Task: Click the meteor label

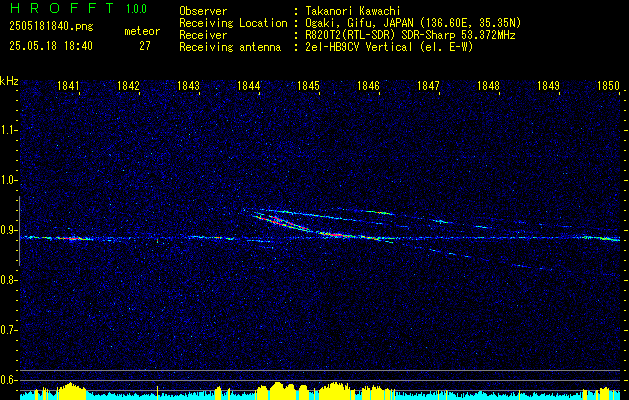Action: tap(142, 31)
